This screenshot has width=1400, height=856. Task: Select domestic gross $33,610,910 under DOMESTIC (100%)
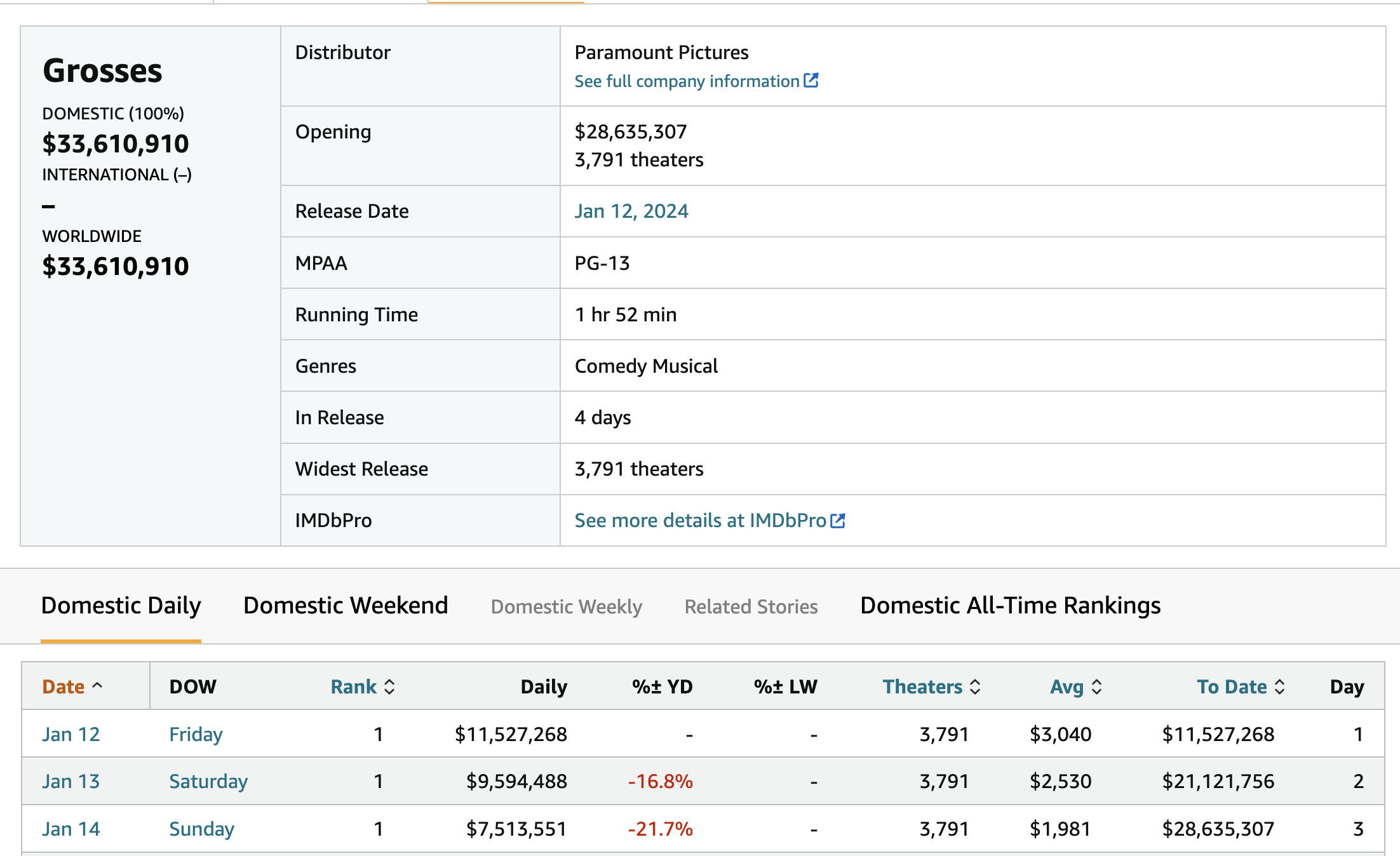point(116,144)
